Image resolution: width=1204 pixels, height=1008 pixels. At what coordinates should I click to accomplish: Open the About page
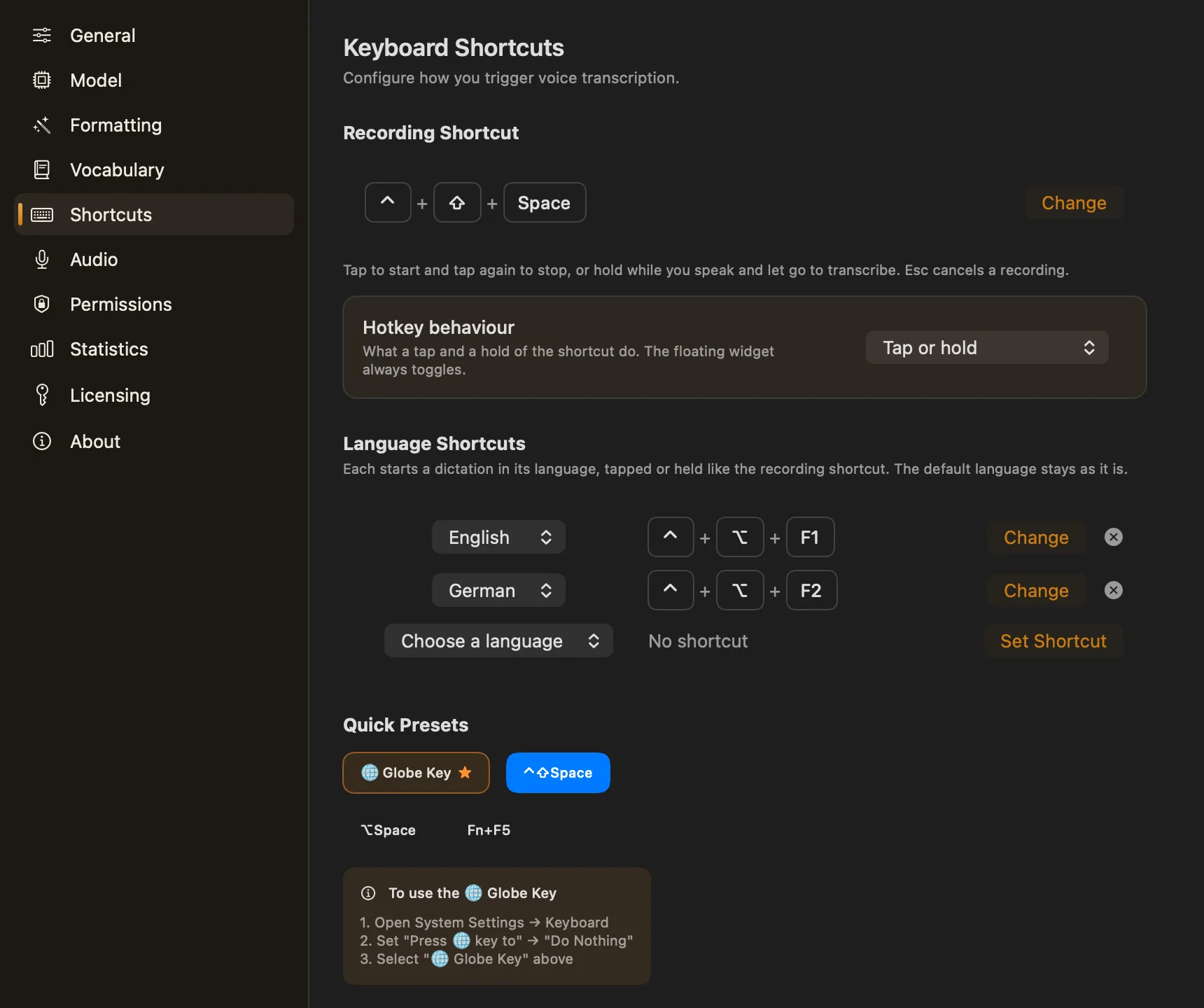154,441
